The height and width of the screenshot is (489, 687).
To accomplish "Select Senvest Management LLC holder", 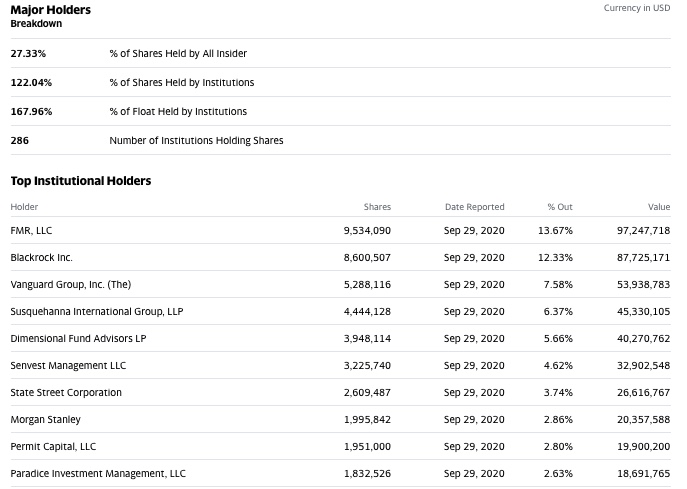I will coord(68,366).
